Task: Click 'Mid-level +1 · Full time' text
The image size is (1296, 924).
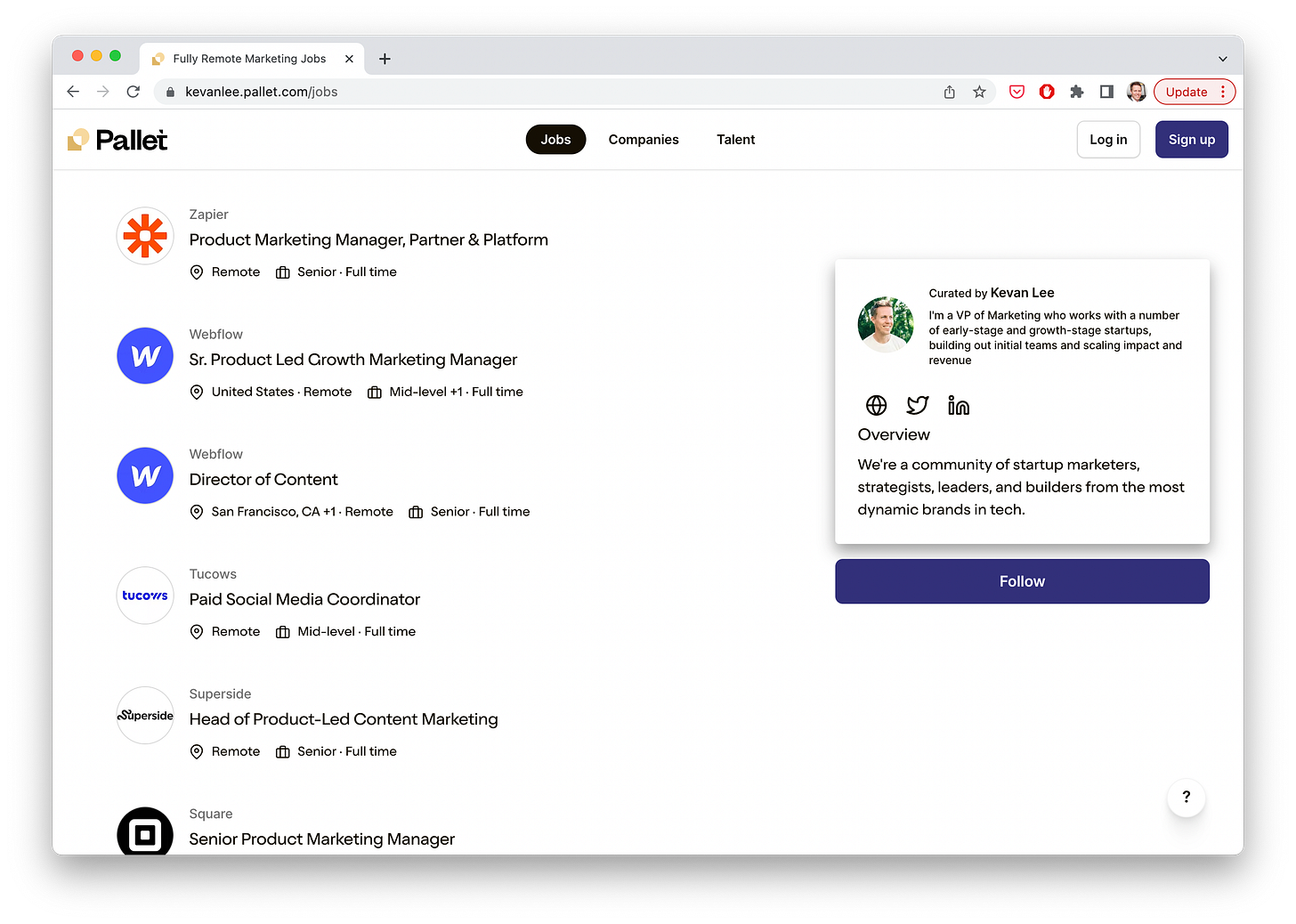Action: tap(456, 392)
